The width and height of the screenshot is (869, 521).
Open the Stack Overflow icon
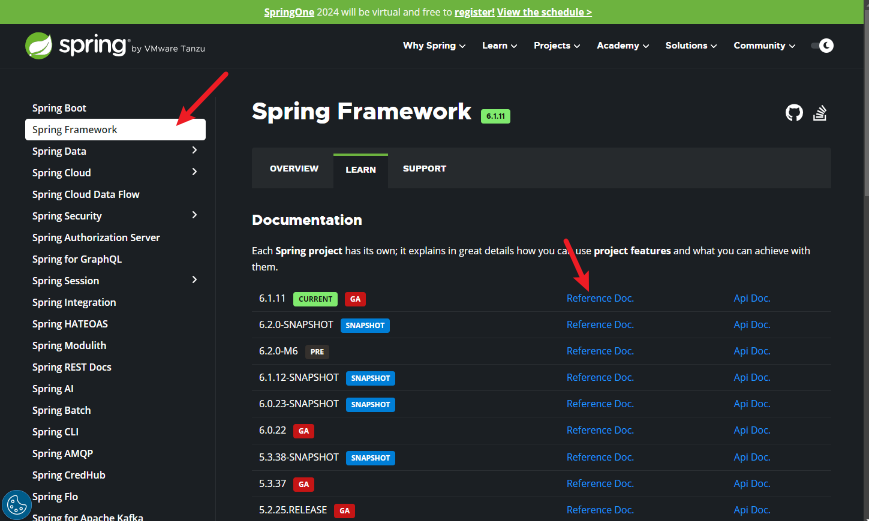click(820, 113)
